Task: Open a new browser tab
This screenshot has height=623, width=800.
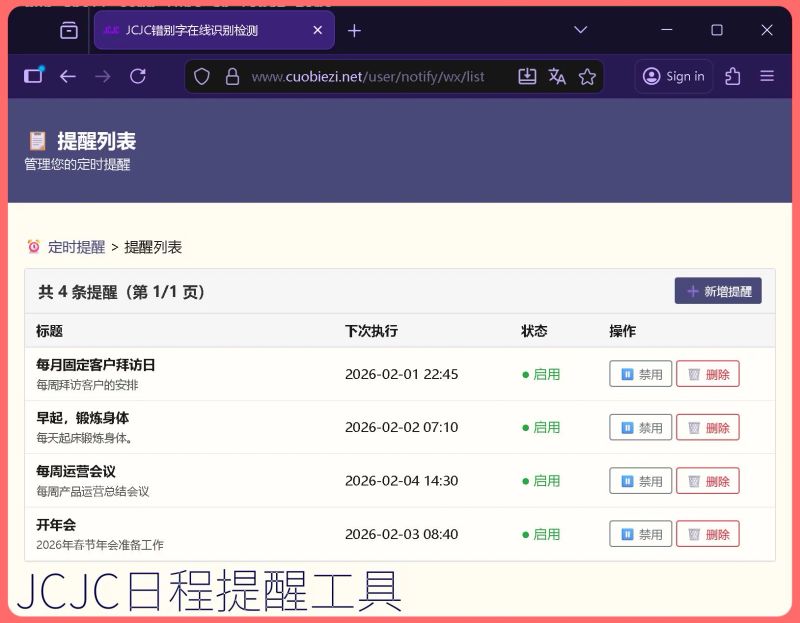Action: (354, 30)
